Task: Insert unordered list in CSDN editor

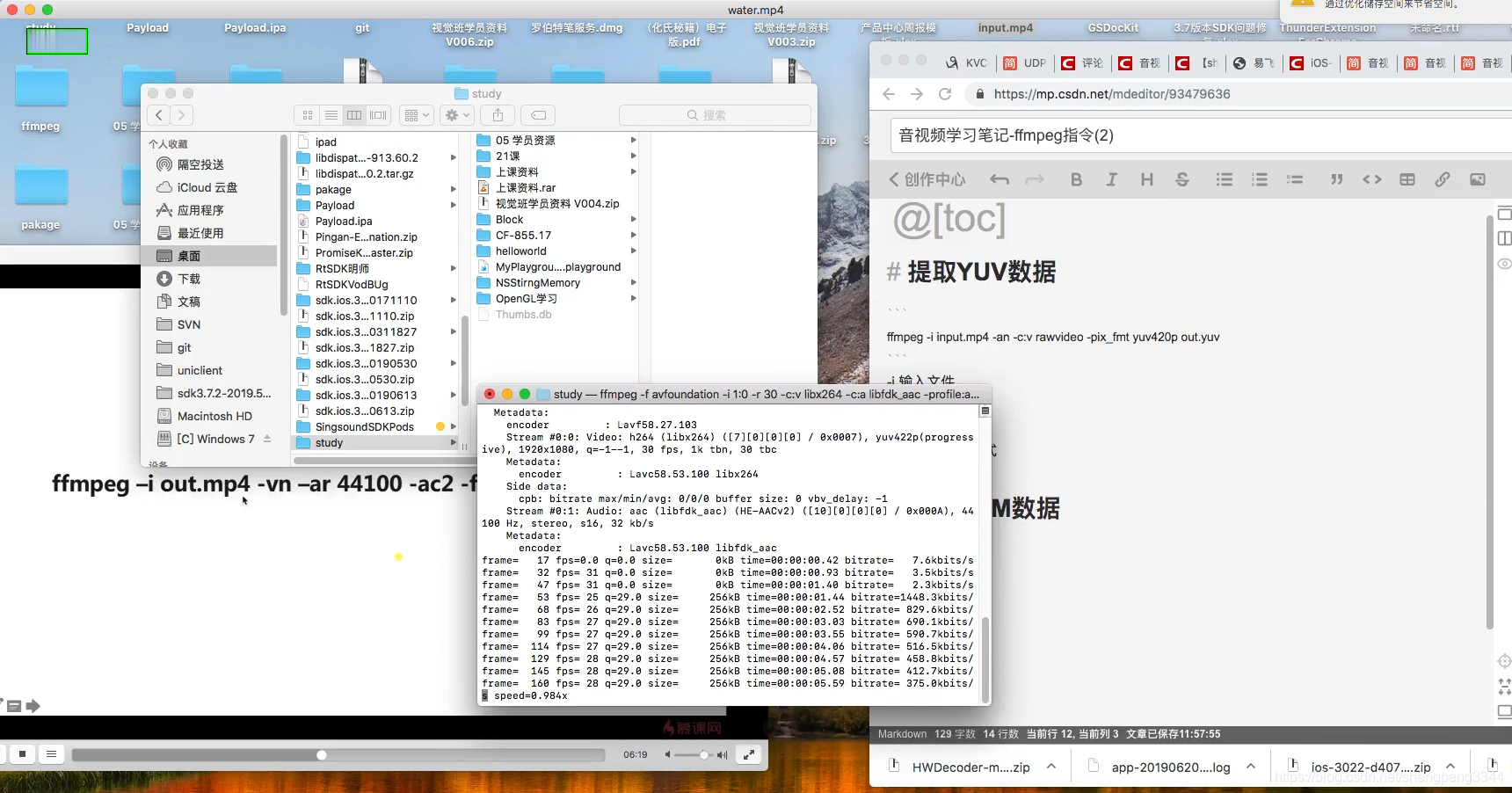Action: click(1225, 179)
